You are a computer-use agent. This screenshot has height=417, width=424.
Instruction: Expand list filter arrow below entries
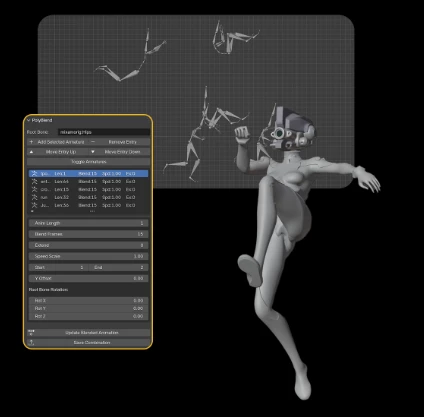[32, 211]
